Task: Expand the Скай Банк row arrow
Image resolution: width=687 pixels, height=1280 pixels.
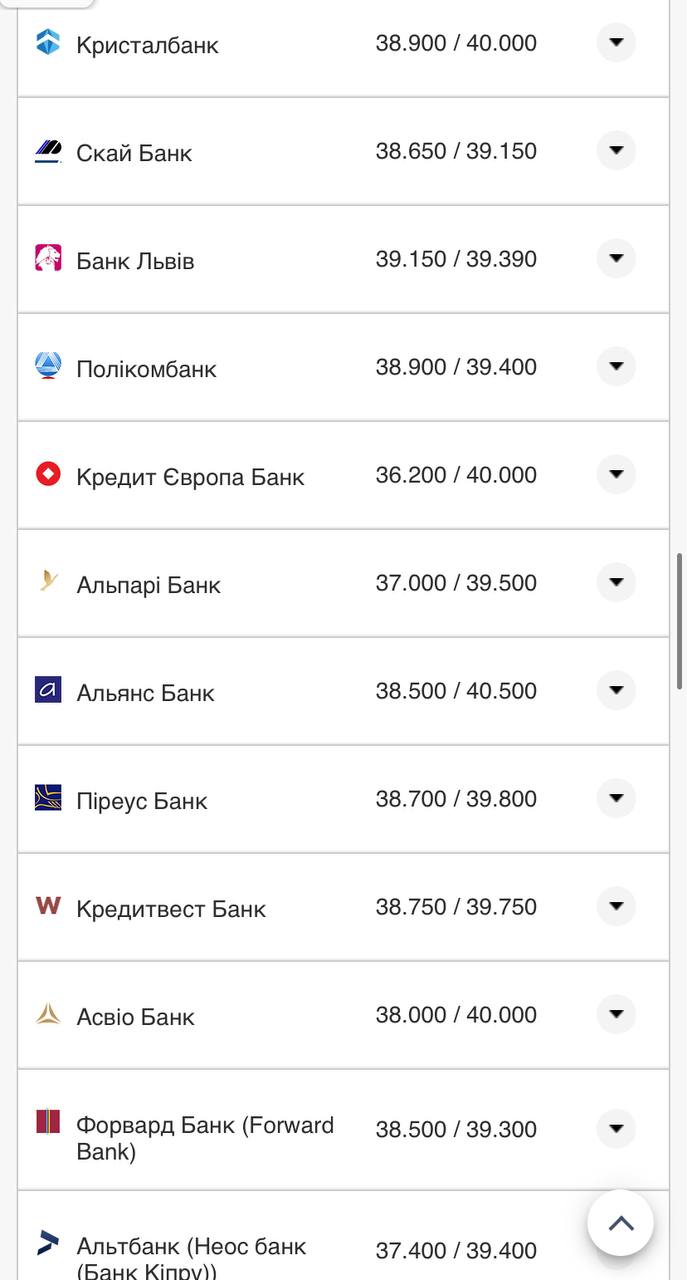Action: [x=616, y=151]
